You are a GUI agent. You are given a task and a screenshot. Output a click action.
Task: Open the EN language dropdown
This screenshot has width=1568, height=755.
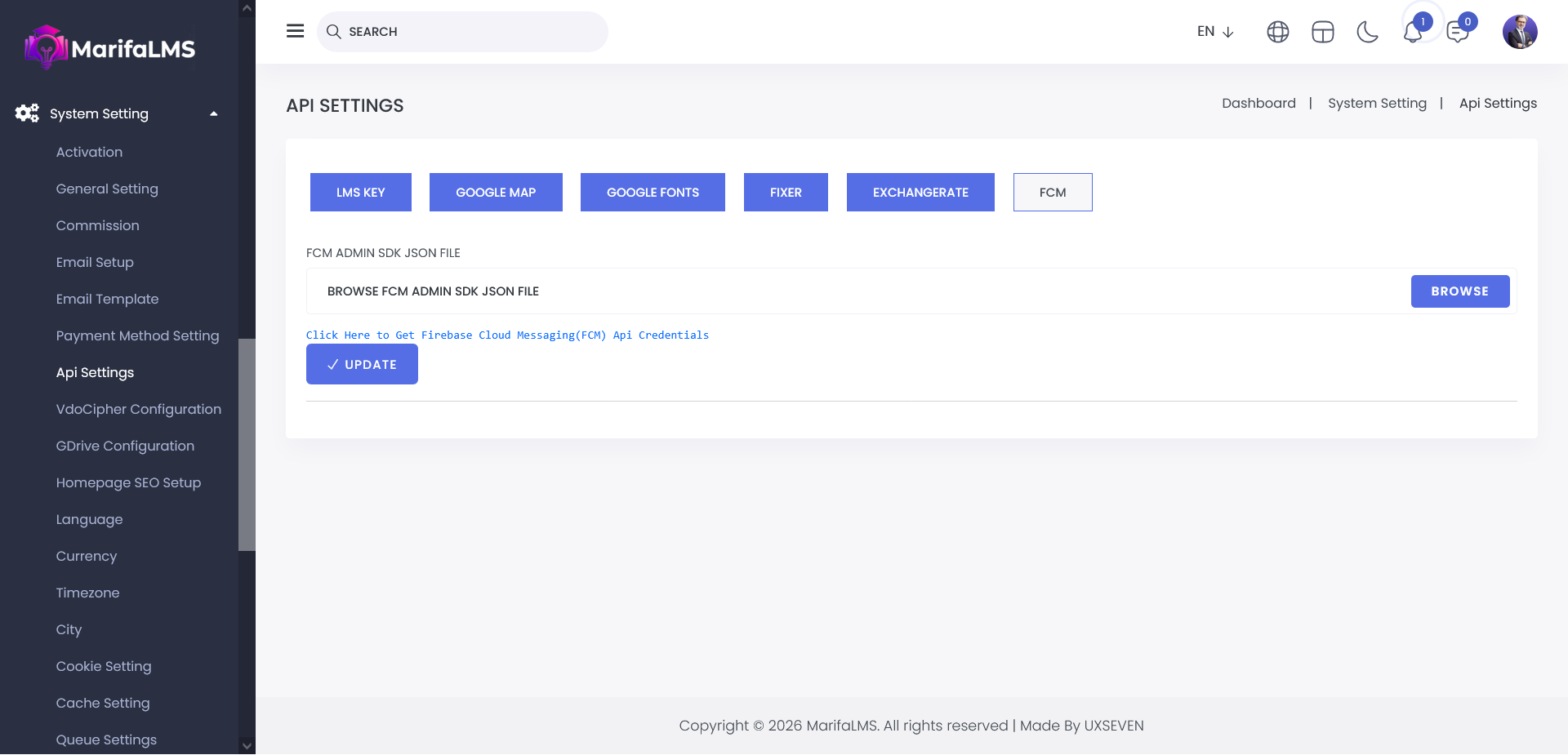1214,32
